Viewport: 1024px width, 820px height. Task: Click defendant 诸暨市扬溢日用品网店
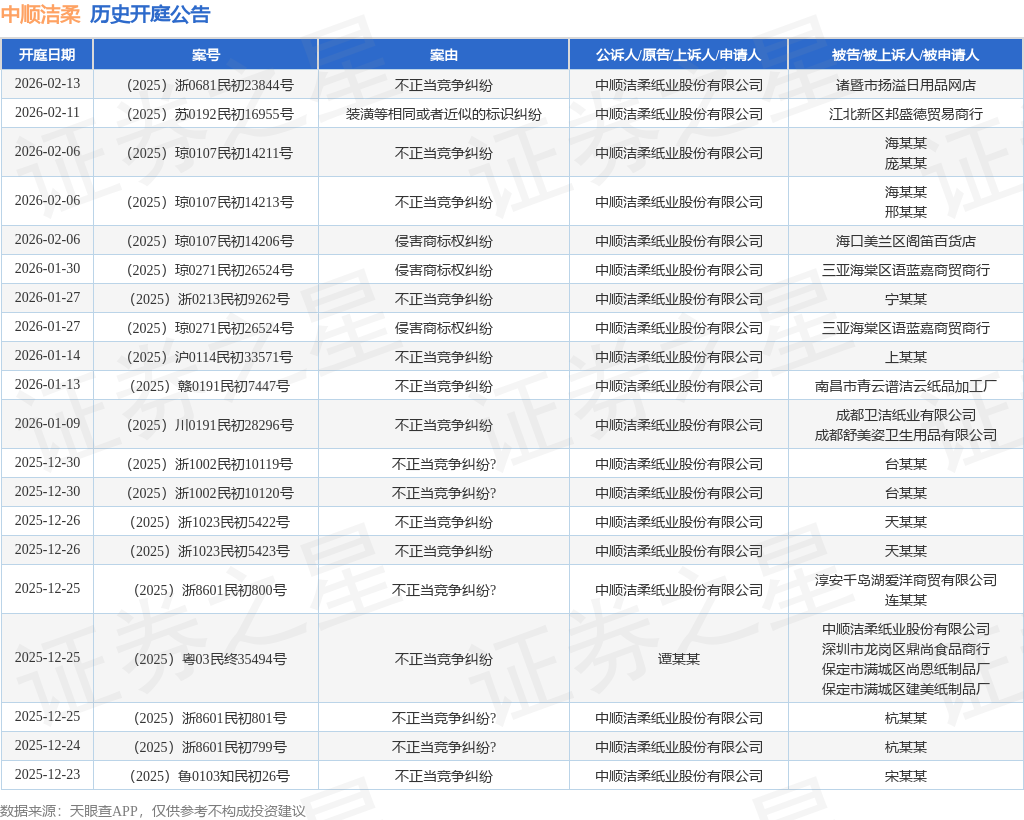coord(906,86)
